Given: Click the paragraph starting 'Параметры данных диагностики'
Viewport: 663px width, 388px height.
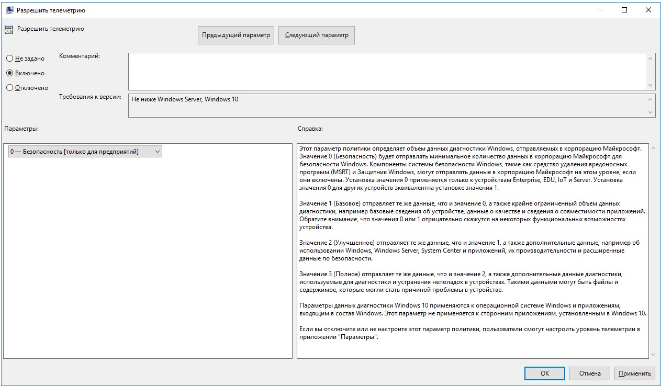Looking at the screenshot, I should (x=472, y=309).
